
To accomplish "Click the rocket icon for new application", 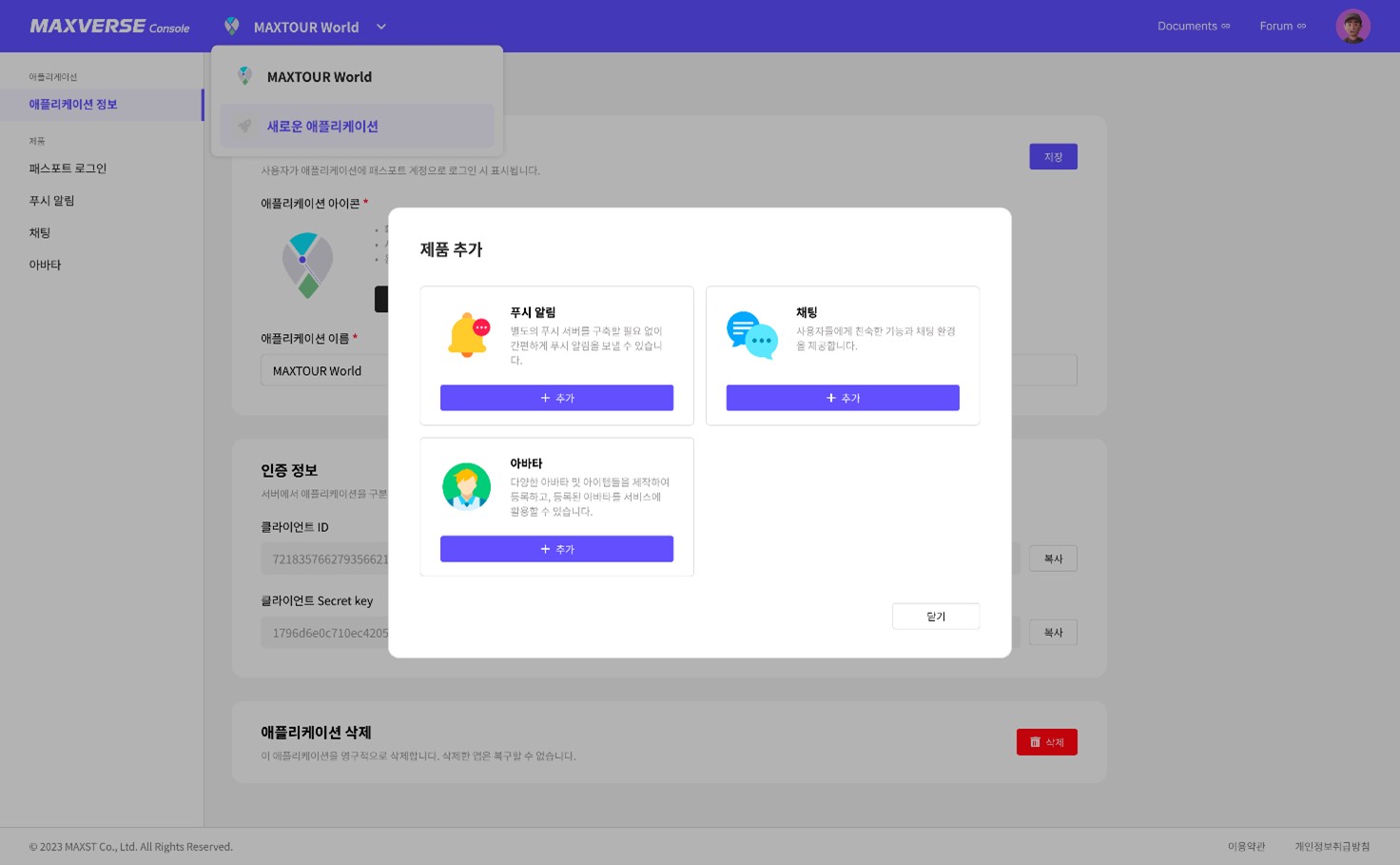I will [x=245, y=126].
